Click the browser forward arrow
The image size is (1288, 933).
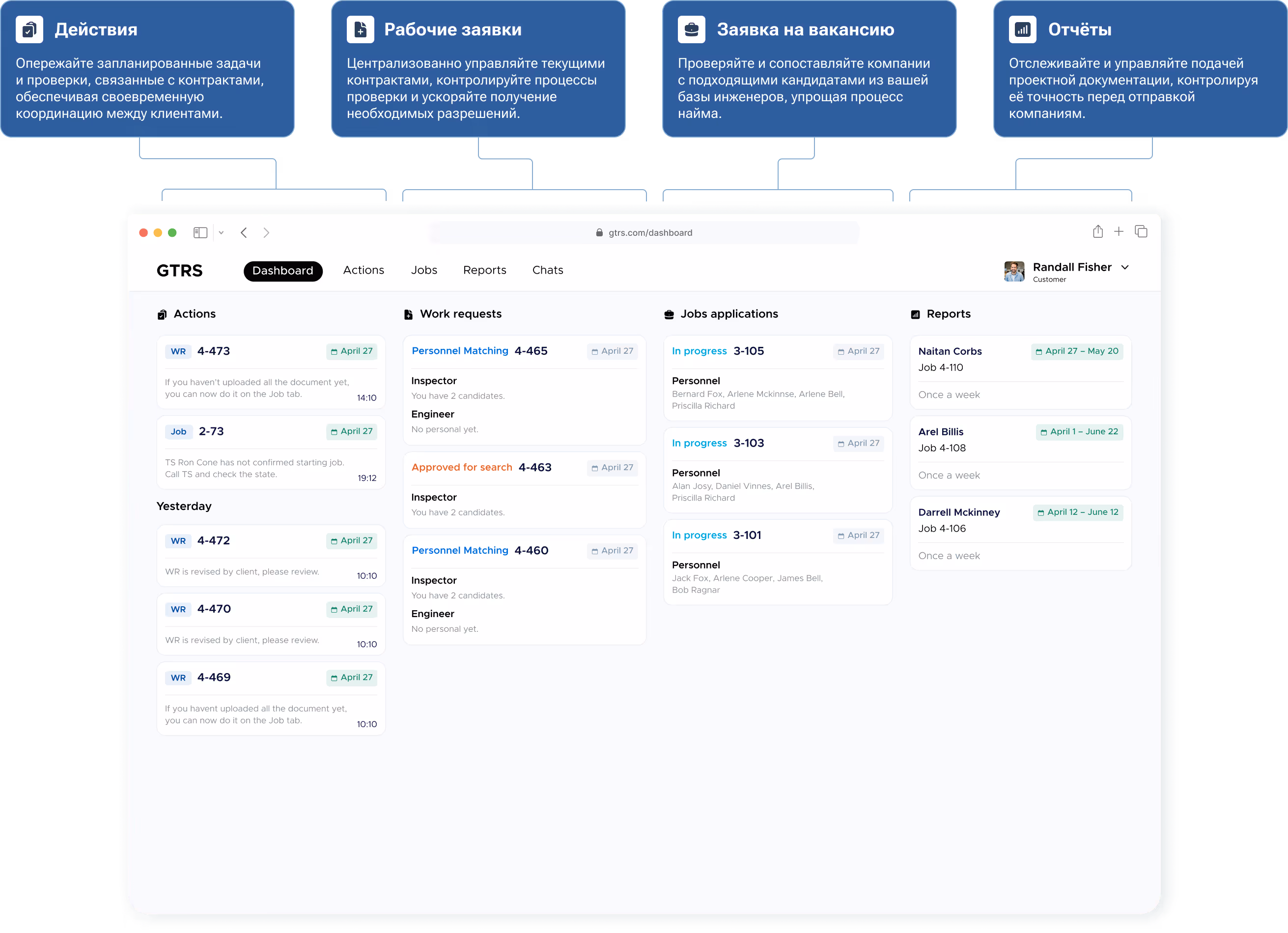pos(266,233)
